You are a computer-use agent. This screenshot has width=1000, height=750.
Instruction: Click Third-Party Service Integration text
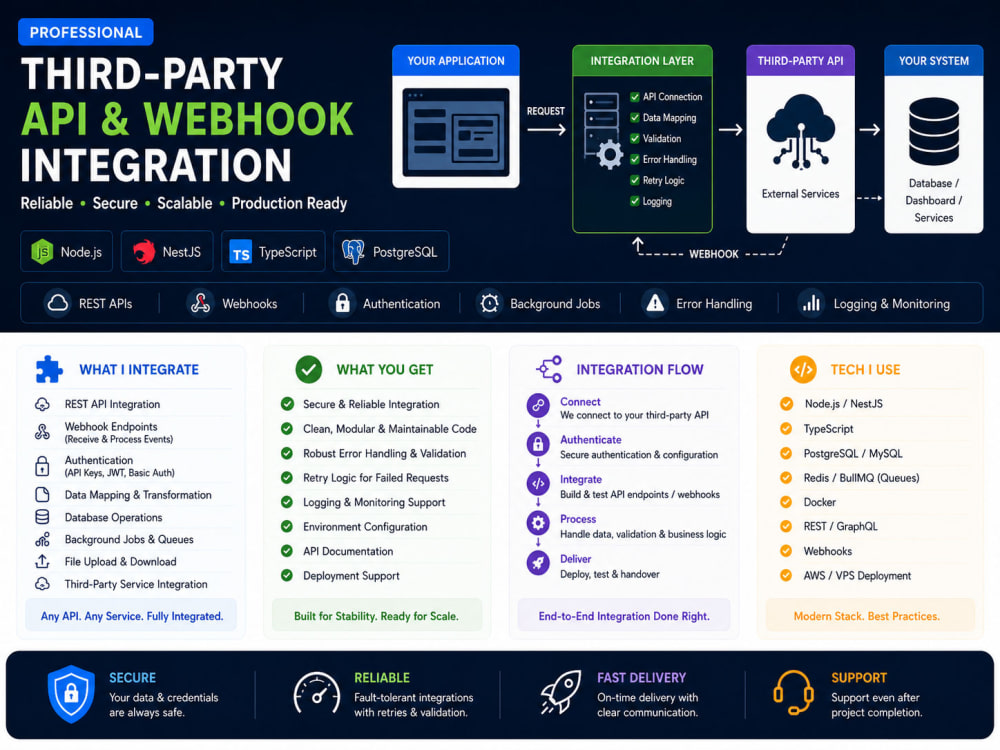(136, 584)
